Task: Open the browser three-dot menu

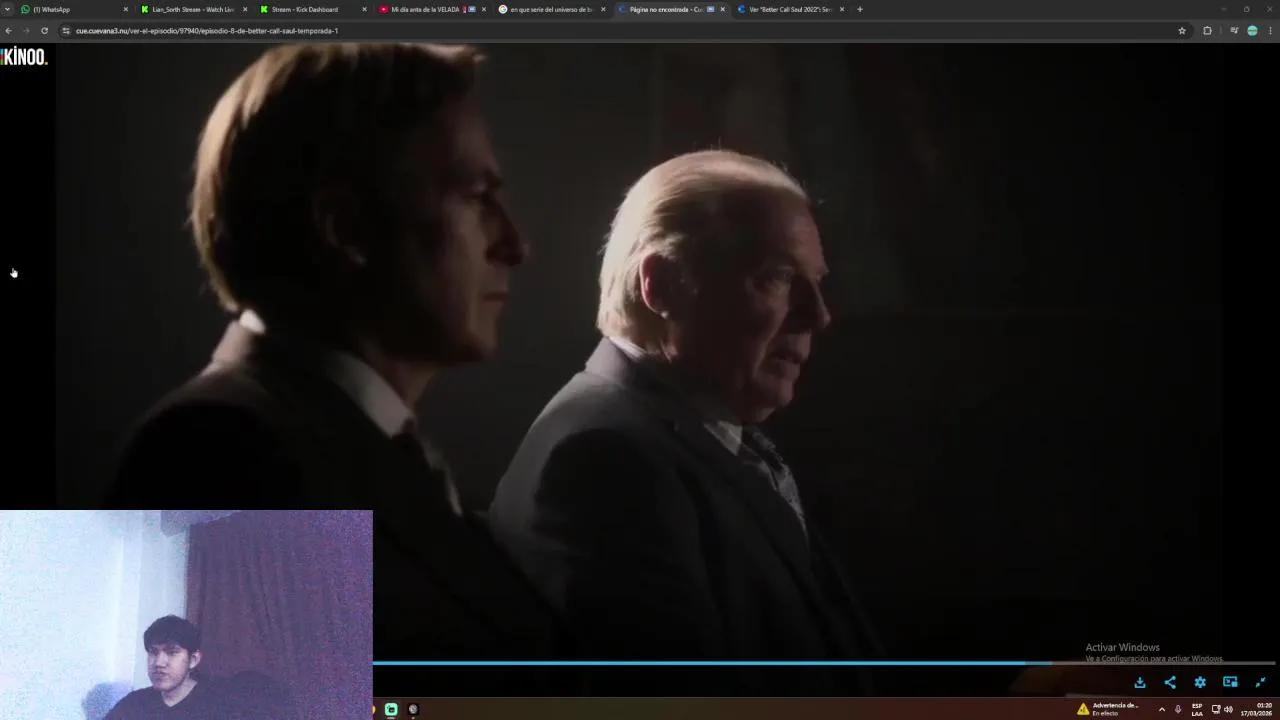Action: click(x=1271, y=31)
